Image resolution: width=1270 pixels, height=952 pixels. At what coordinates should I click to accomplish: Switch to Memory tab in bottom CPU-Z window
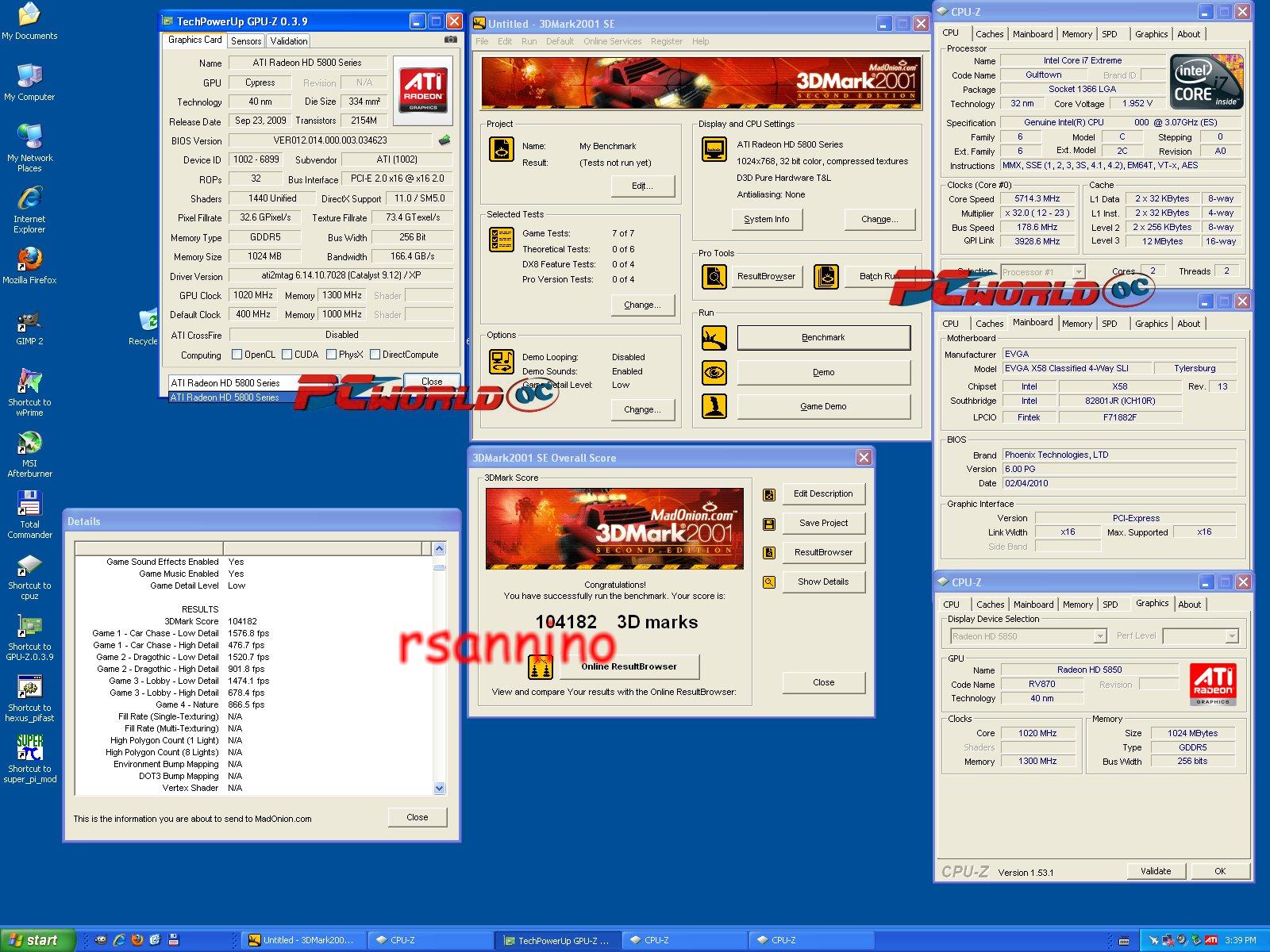pyautogui.click(x=1077, y=605)
